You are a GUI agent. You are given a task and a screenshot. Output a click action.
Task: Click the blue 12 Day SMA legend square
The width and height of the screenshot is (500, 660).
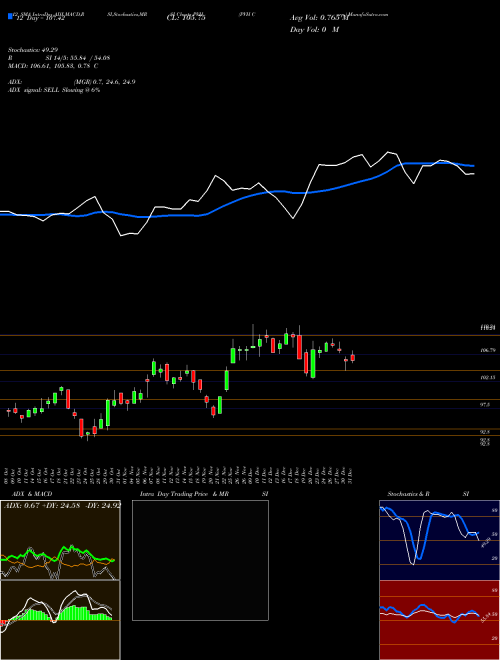[x=10, y=16]
